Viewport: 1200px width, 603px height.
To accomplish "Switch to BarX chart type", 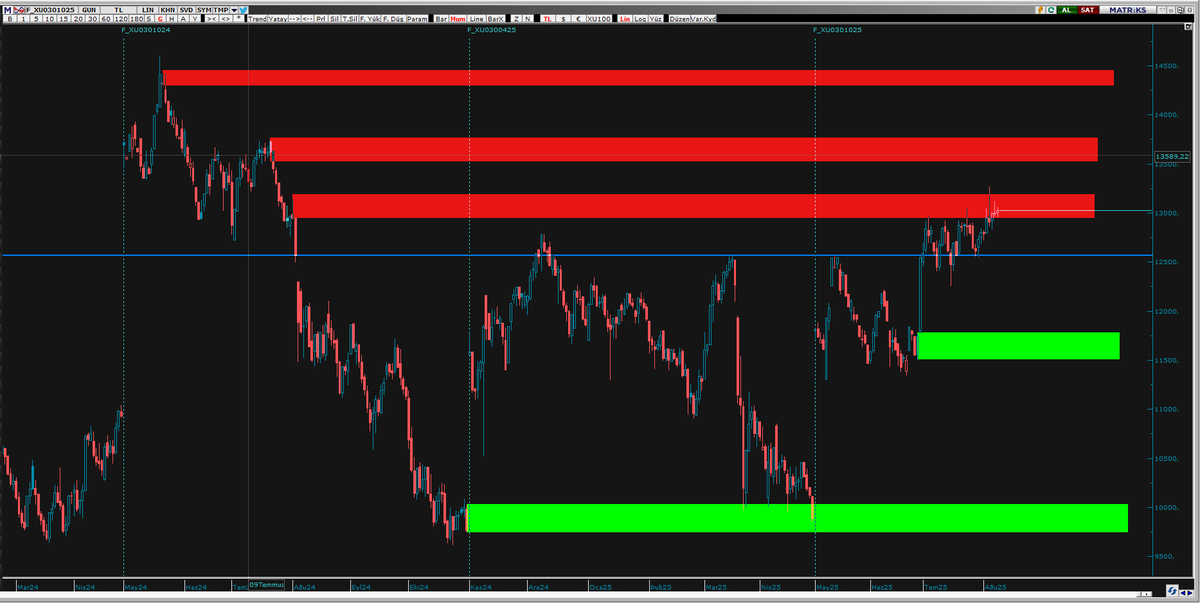I will point(496,19).
